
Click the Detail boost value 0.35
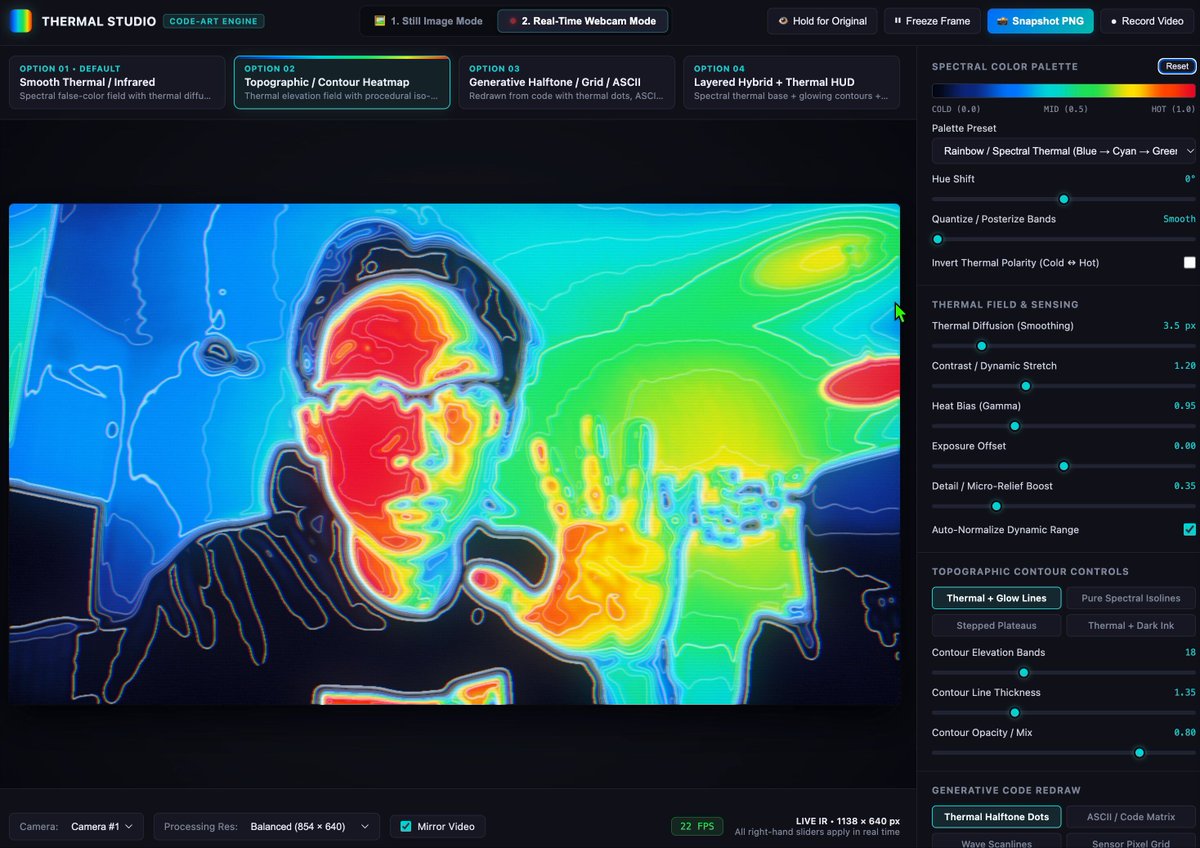pyautogui.click(x=1185, y=486)
